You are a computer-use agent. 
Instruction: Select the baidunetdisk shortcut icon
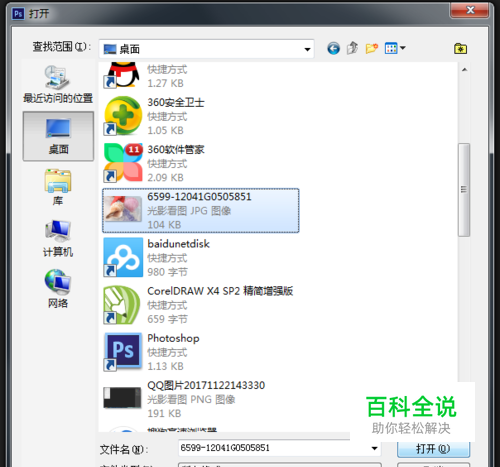(123, 257)
